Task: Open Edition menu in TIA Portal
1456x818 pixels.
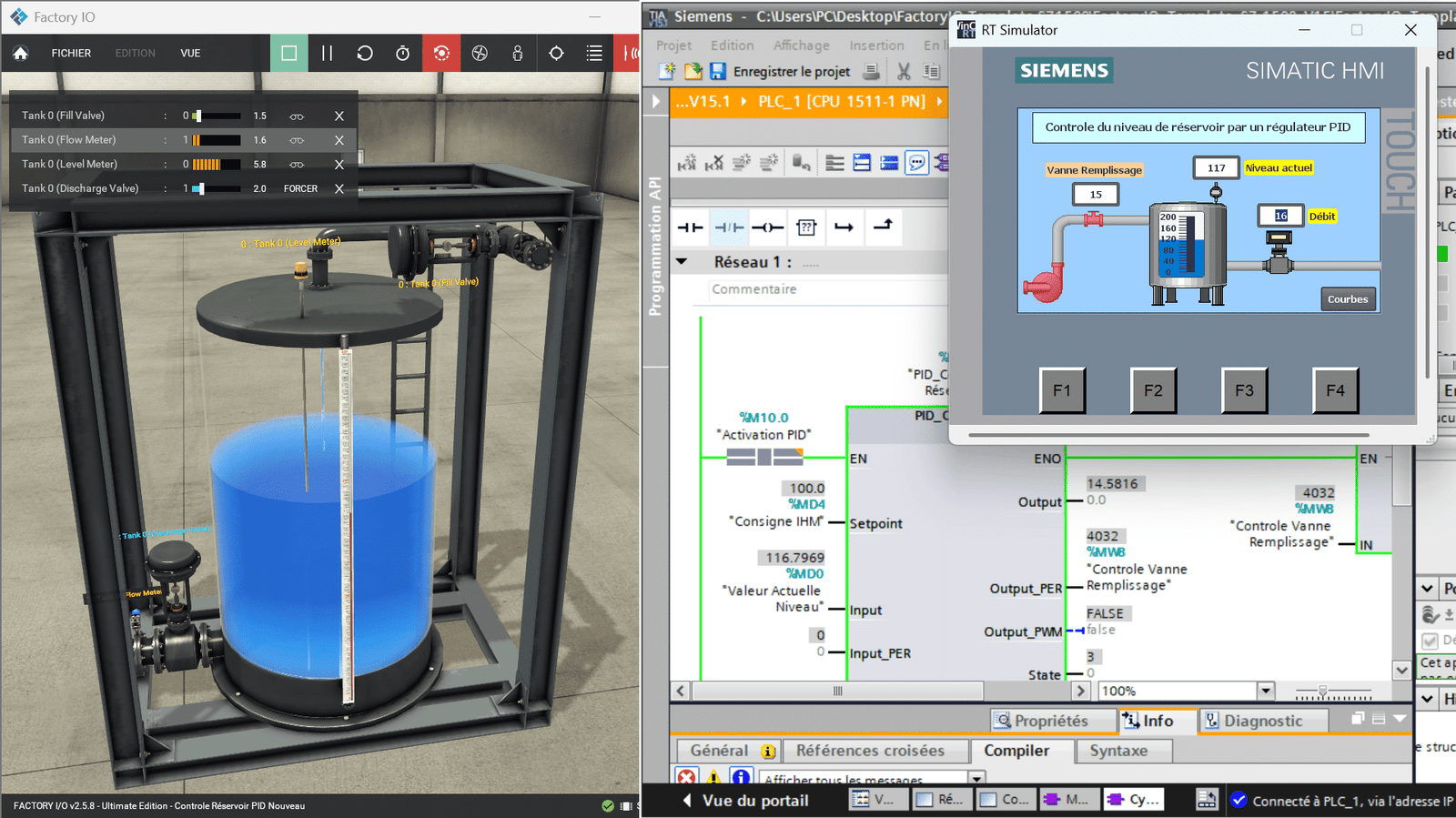Action: [x=733, y=45]
